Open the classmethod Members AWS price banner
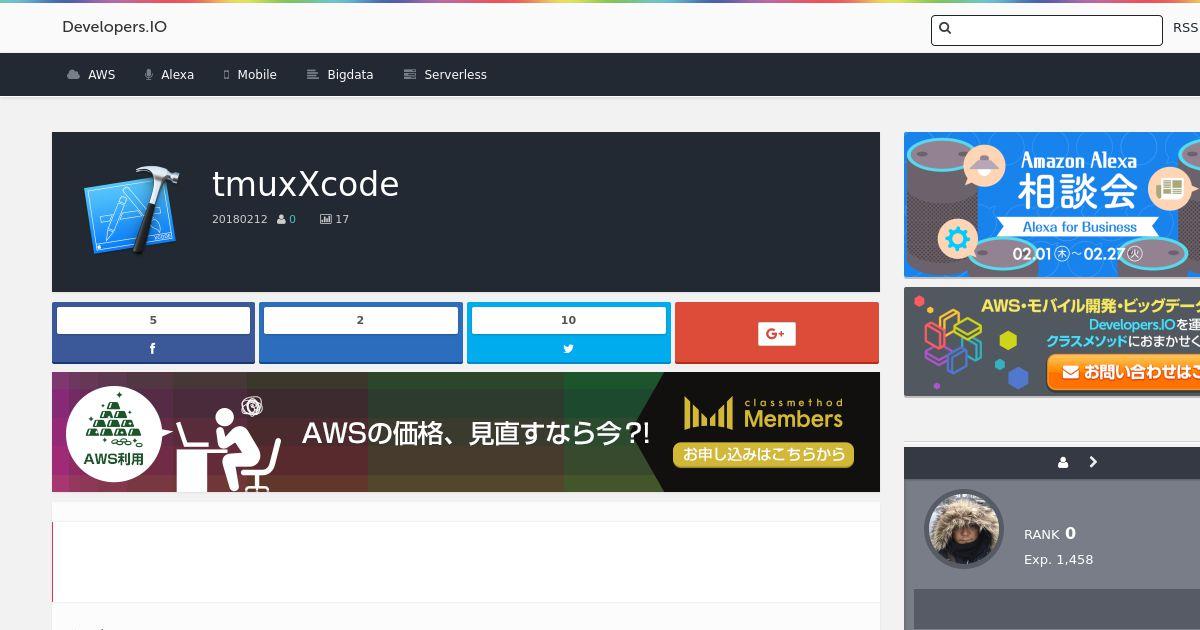 click(466, 432)
